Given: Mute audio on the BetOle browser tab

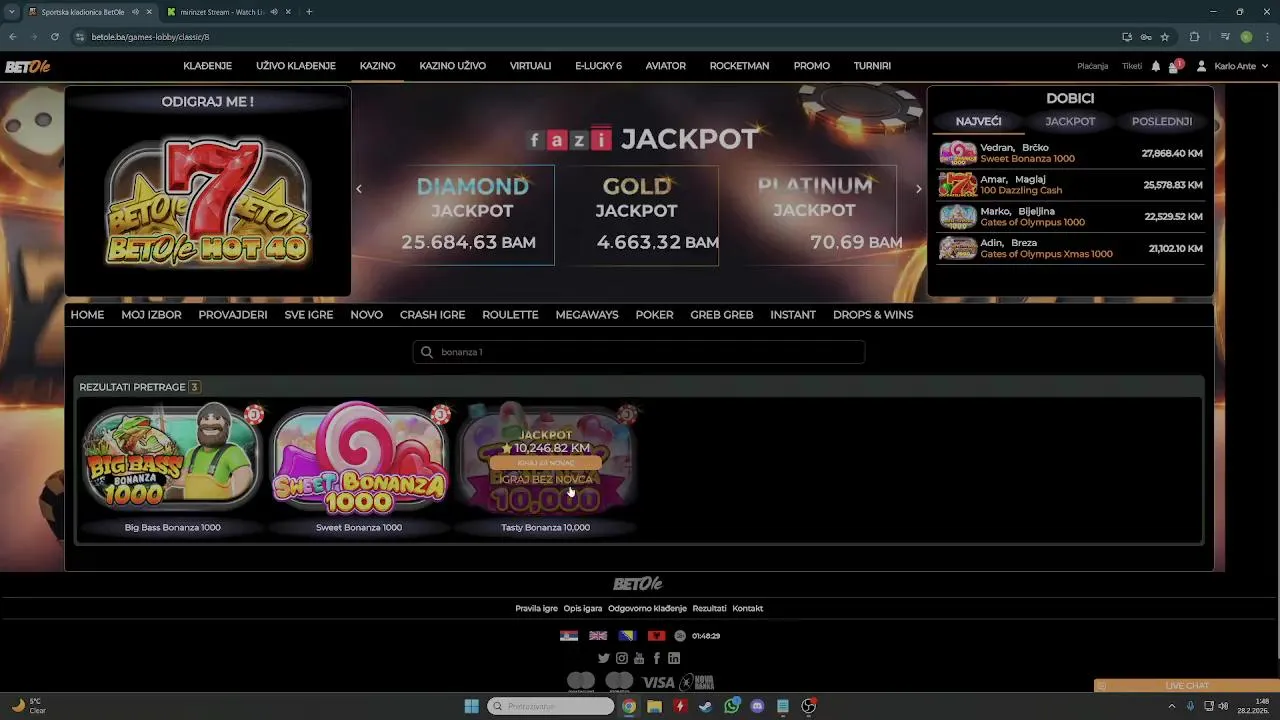Looking at the screenshot, I should [x=134, y=12].
